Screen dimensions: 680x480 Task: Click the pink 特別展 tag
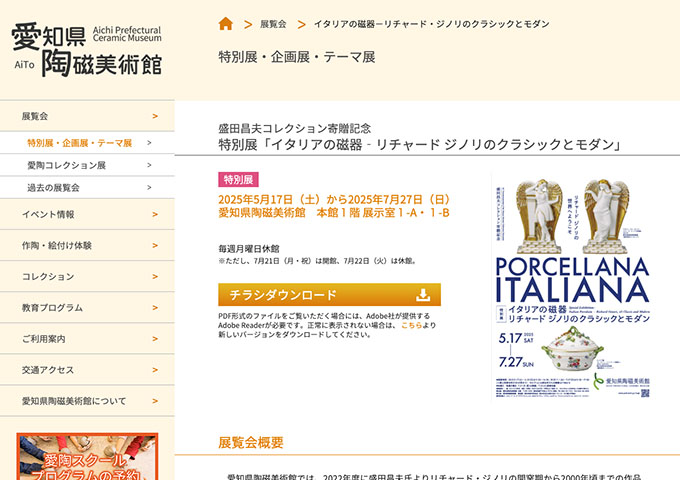(238, 180)
